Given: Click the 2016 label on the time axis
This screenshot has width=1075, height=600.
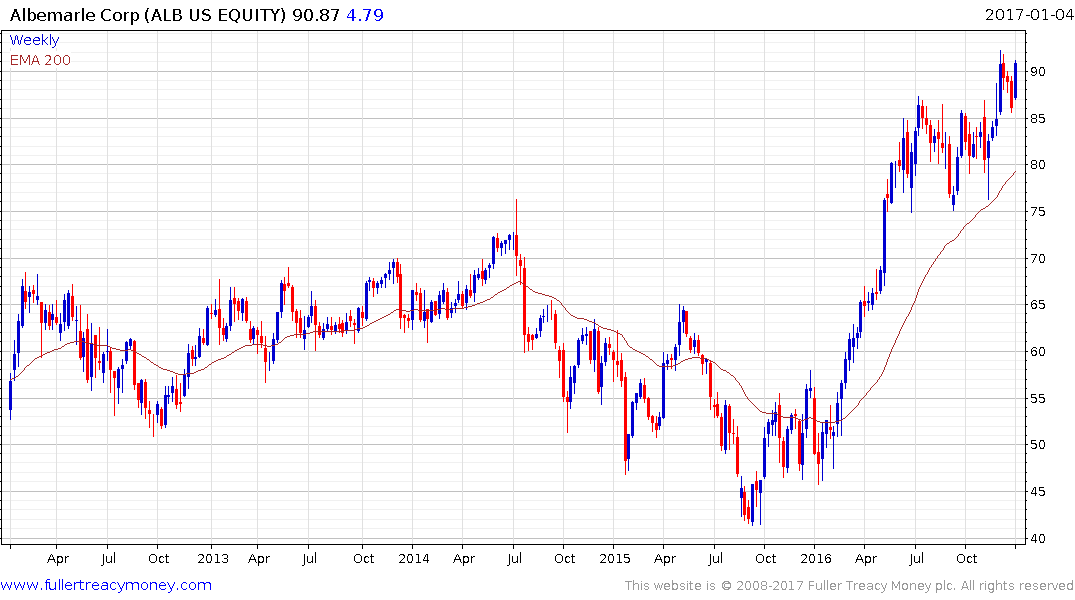Looking at the screenshot, I should click(x=815, y=558).
